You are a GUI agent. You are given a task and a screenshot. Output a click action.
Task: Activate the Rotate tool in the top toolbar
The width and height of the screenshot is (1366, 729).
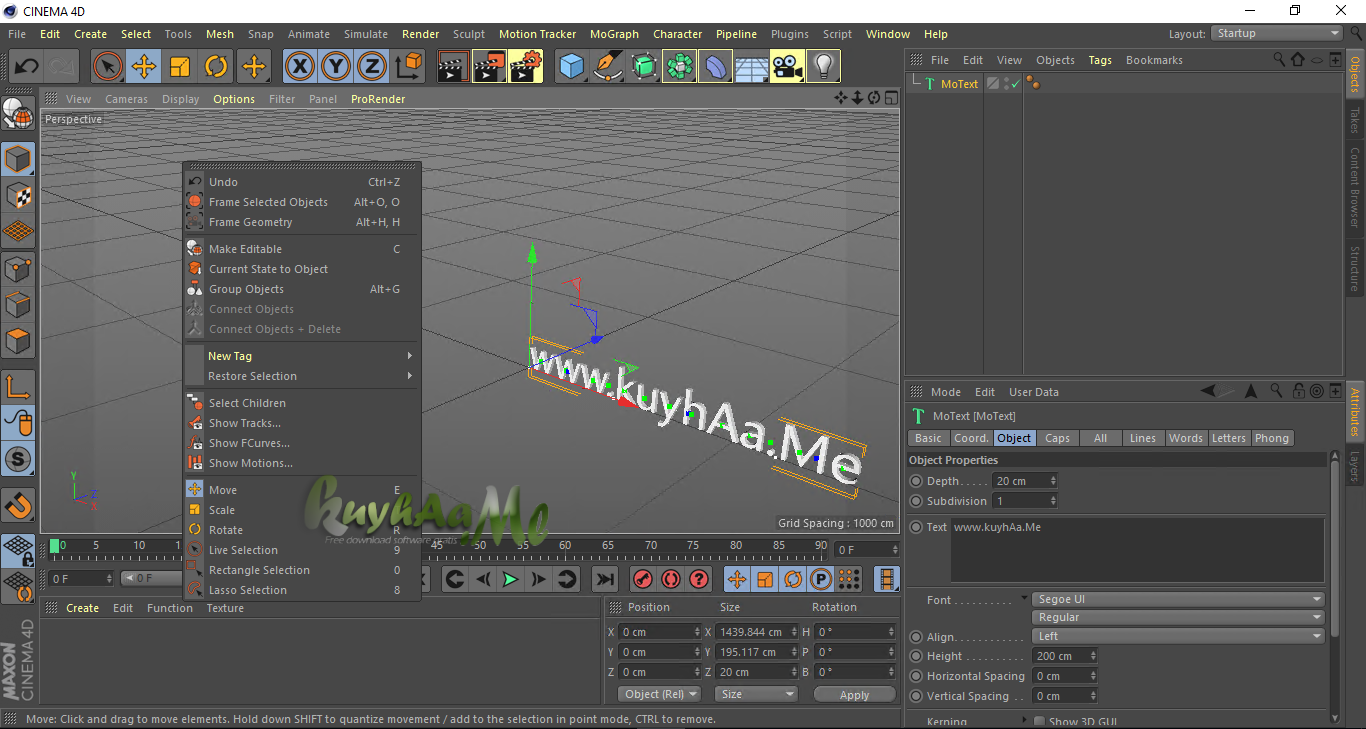[216, 67]
